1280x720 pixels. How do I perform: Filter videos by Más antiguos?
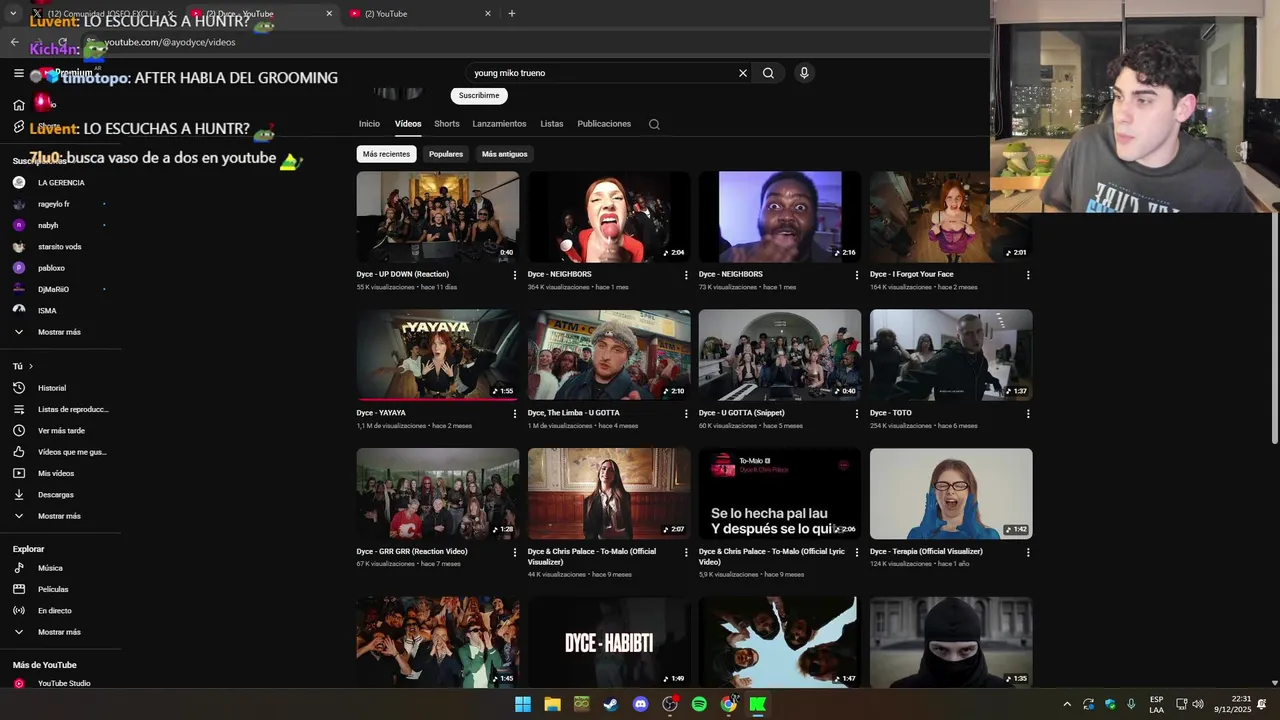tap(504, 154)
